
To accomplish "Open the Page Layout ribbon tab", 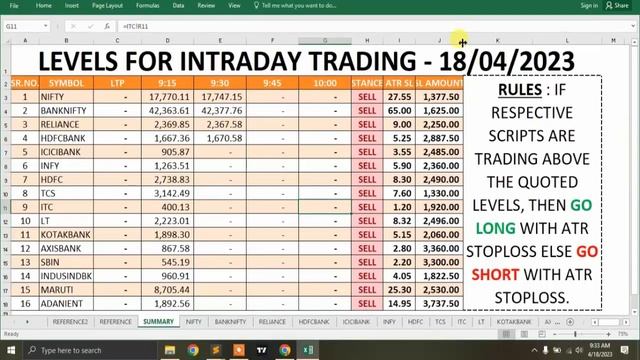I will click(107, 5).
